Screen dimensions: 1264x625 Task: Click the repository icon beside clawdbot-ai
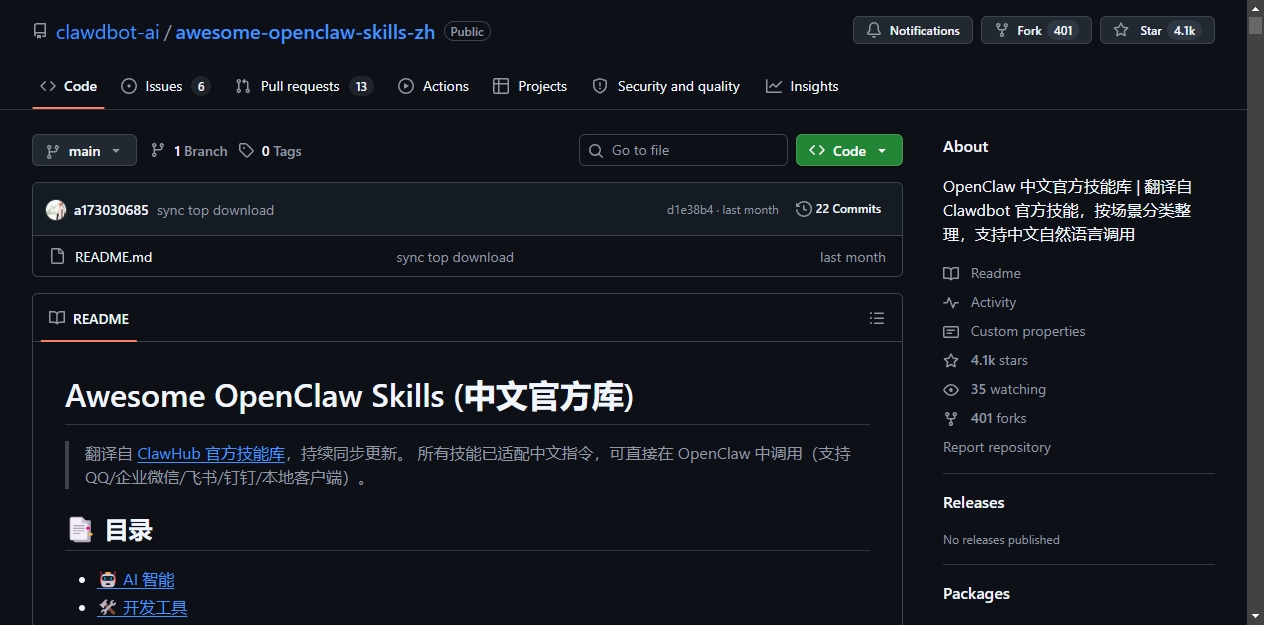tap(40, 31)
